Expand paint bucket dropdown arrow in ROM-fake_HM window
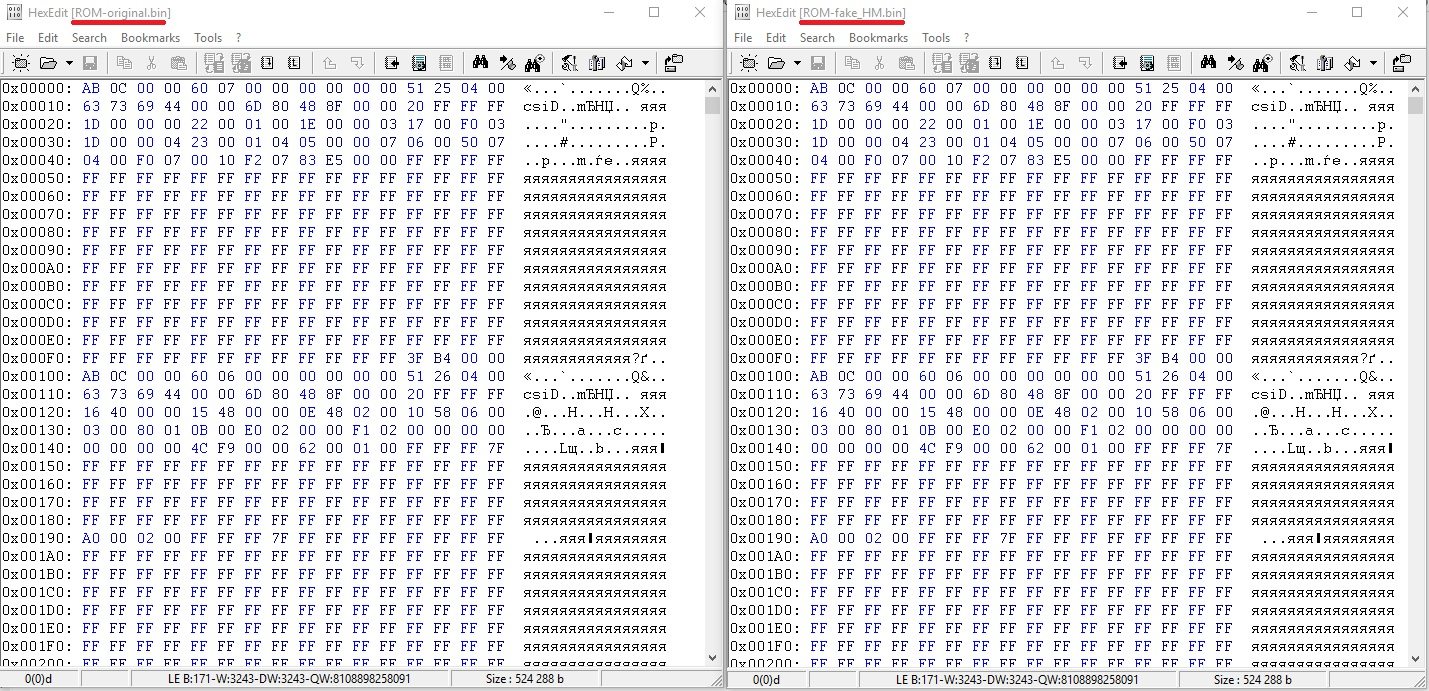 (1373, 63)
